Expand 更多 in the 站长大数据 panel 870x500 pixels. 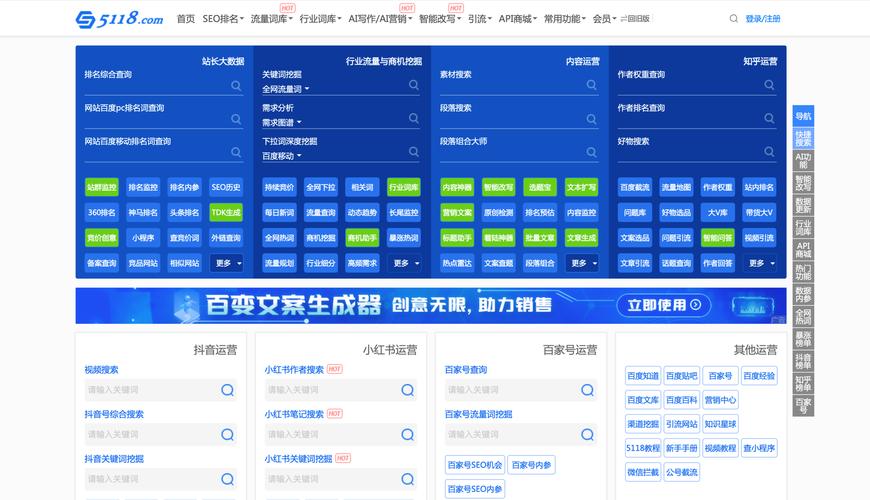[226, 263]
